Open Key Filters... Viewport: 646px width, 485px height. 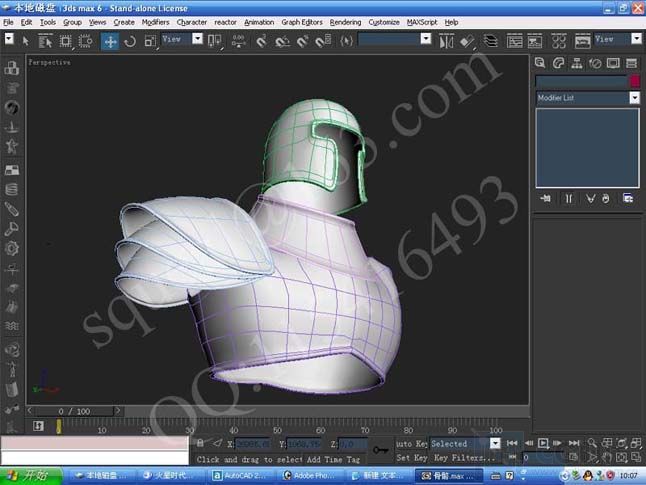(464, 457)
